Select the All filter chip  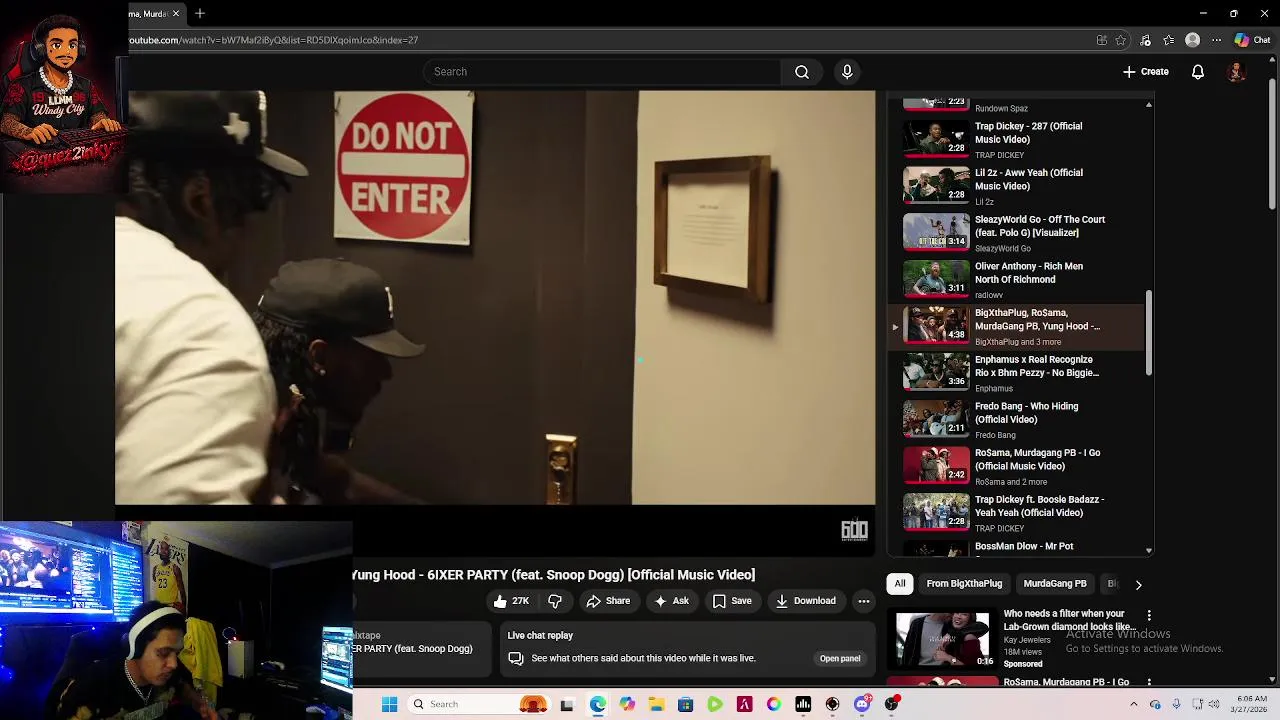tap(900, 584)
